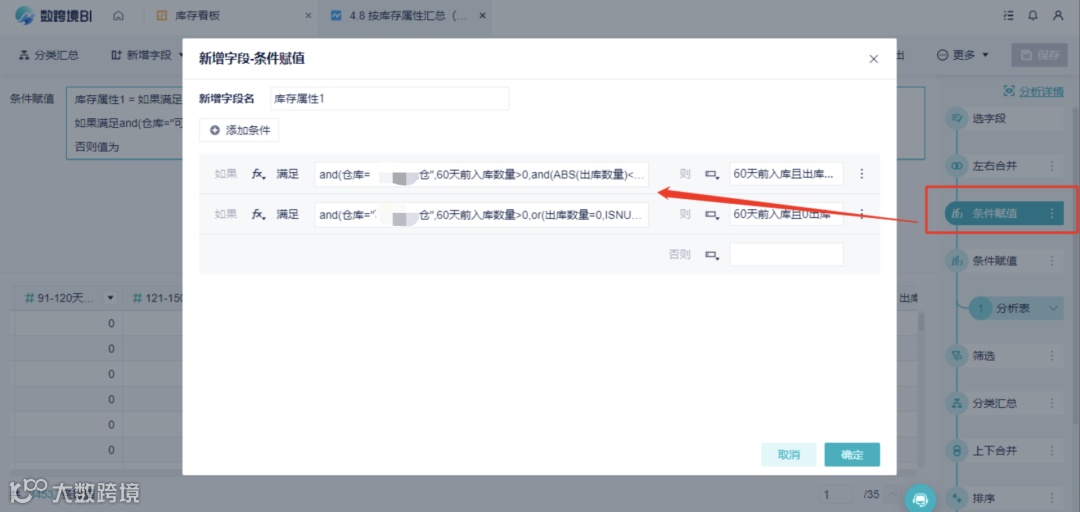The width and height of the screenshot is (1080, 512).
Task: Open value type selector in 否则 row
Action: click(712, 254)
